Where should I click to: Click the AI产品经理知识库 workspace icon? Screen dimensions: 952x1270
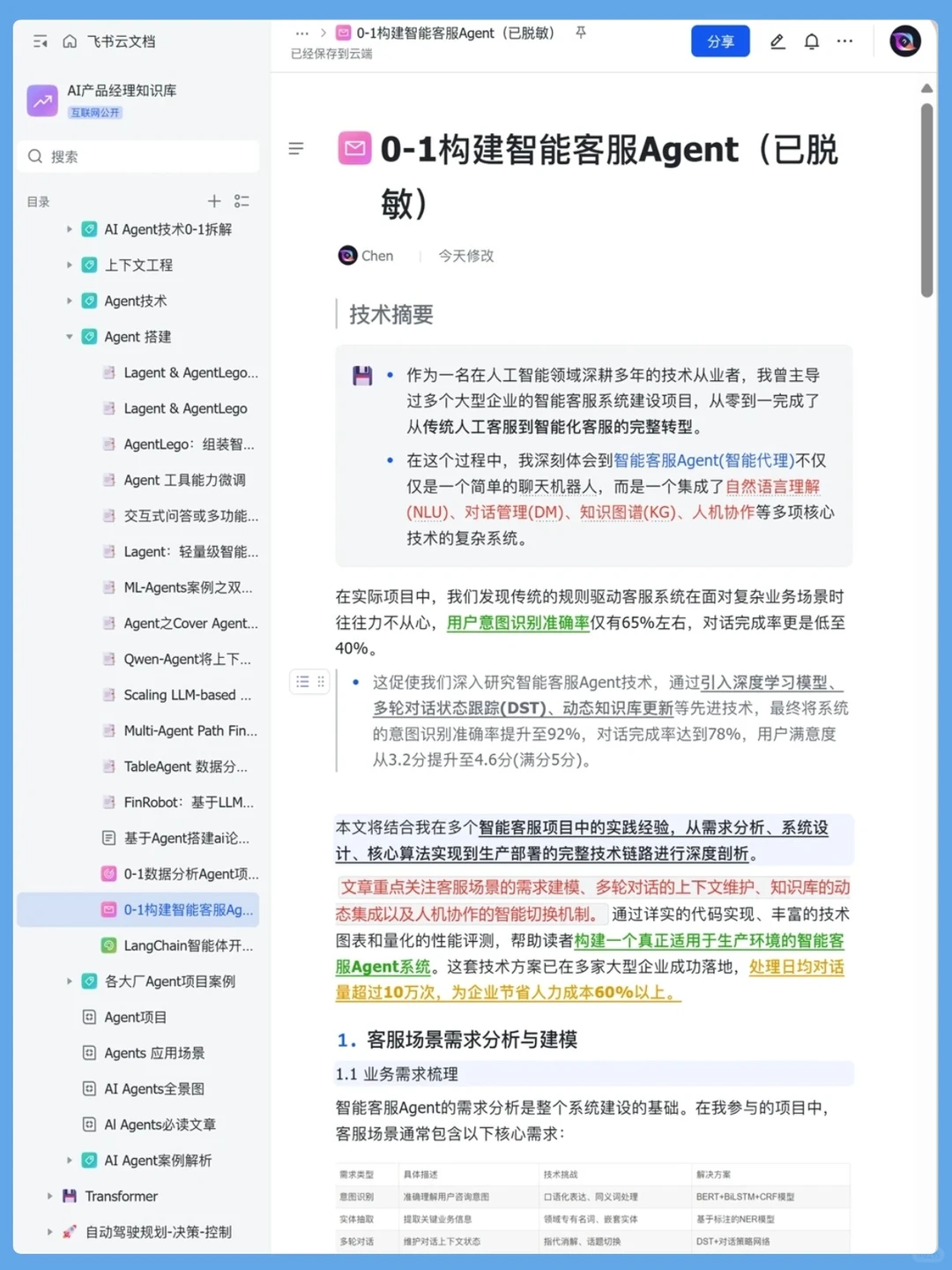point(41,101)
